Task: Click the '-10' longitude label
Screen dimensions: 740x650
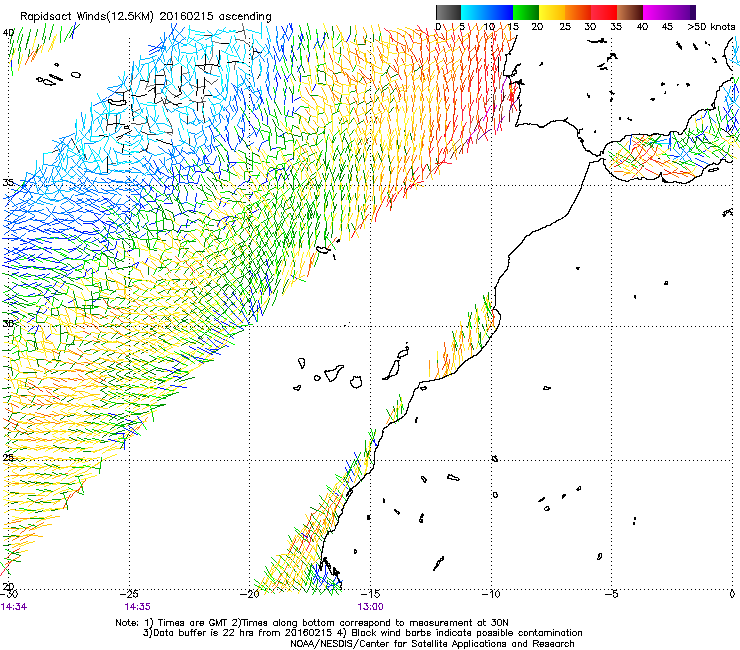Action: pos(491,594)
